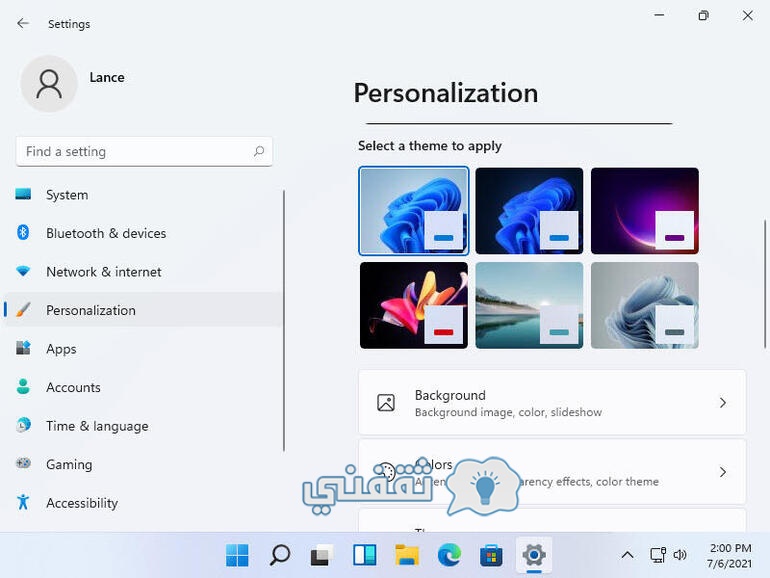Click the search magnifier in Find a setting
Screen dimensions: 770x578
coord(259,151)
